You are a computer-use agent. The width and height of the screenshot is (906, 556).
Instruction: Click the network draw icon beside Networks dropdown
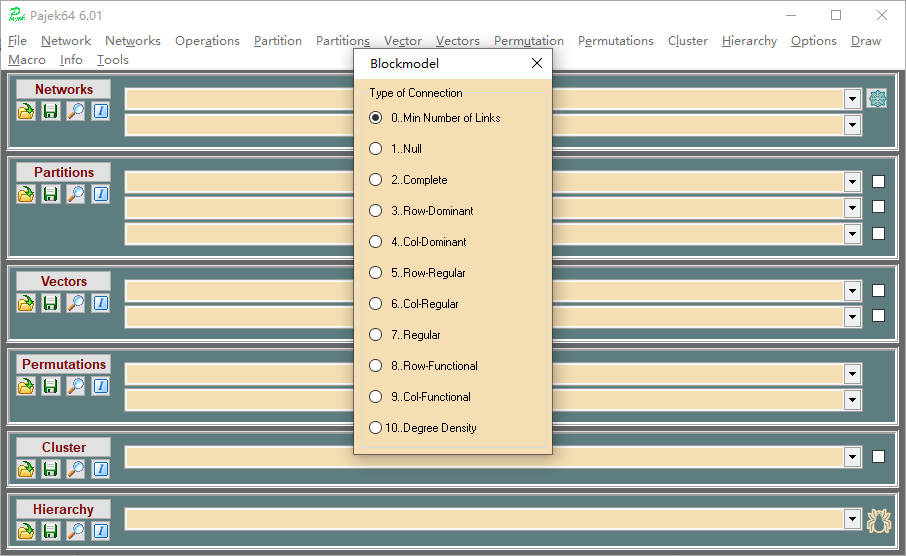(878, 99)
